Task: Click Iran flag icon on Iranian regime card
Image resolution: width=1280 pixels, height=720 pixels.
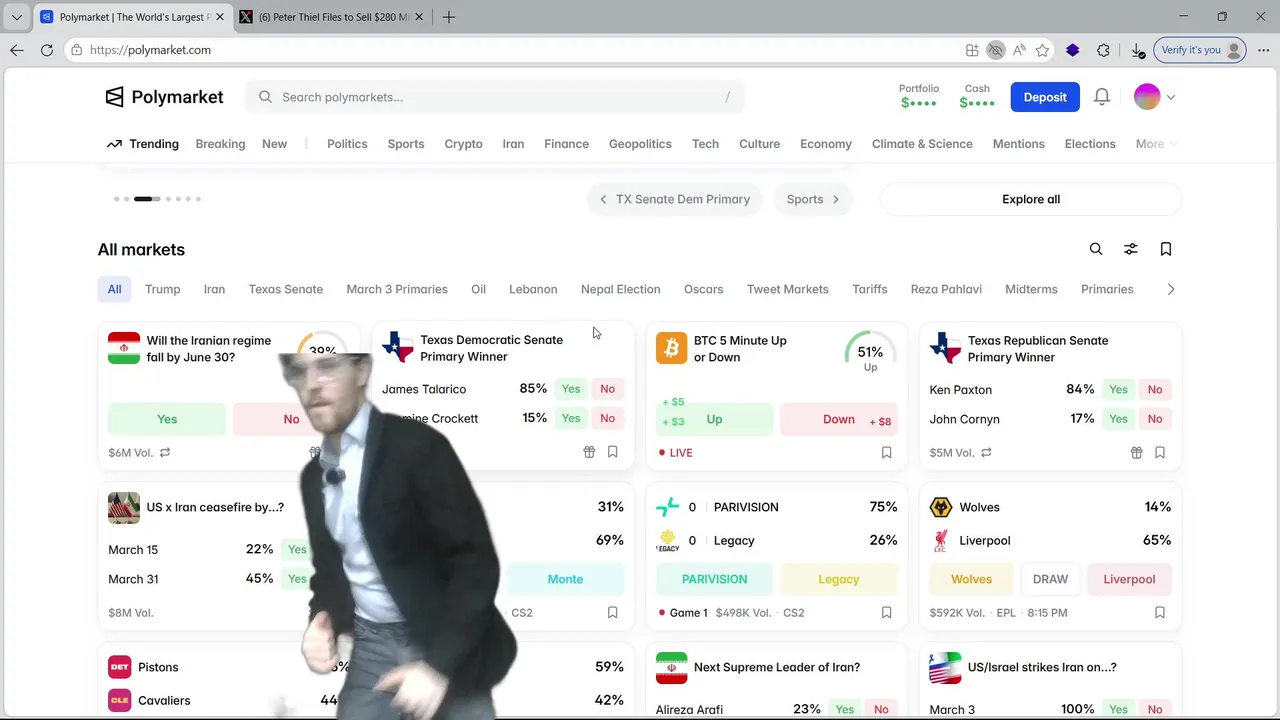Action: [124, 348]
